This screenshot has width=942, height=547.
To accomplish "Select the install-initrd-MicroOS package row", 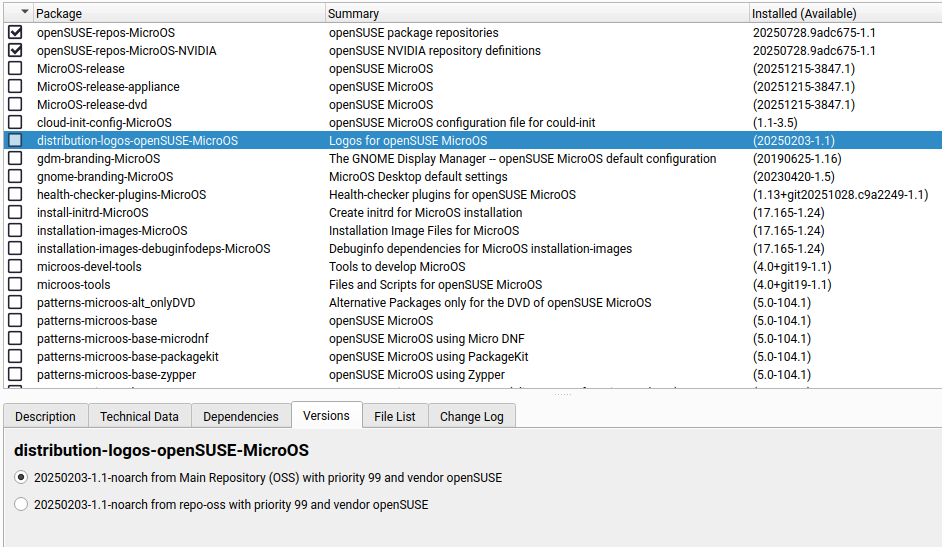I will (93, 213).
